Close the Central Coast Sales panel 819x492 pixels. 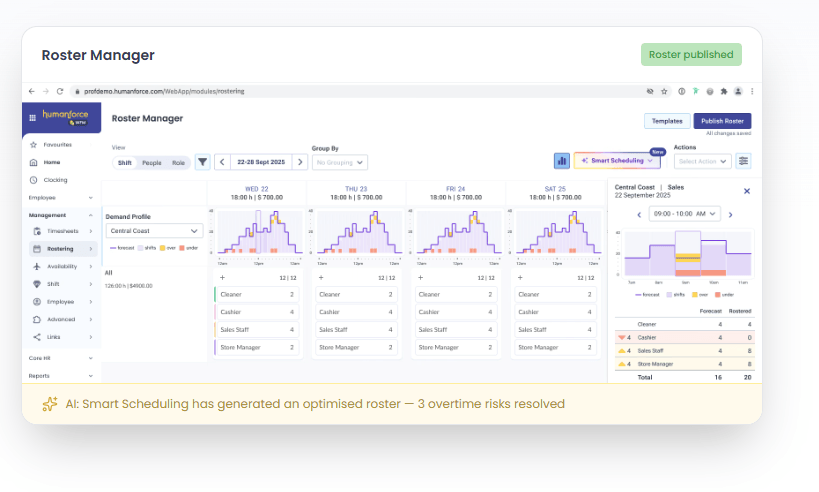click(747, 191)
